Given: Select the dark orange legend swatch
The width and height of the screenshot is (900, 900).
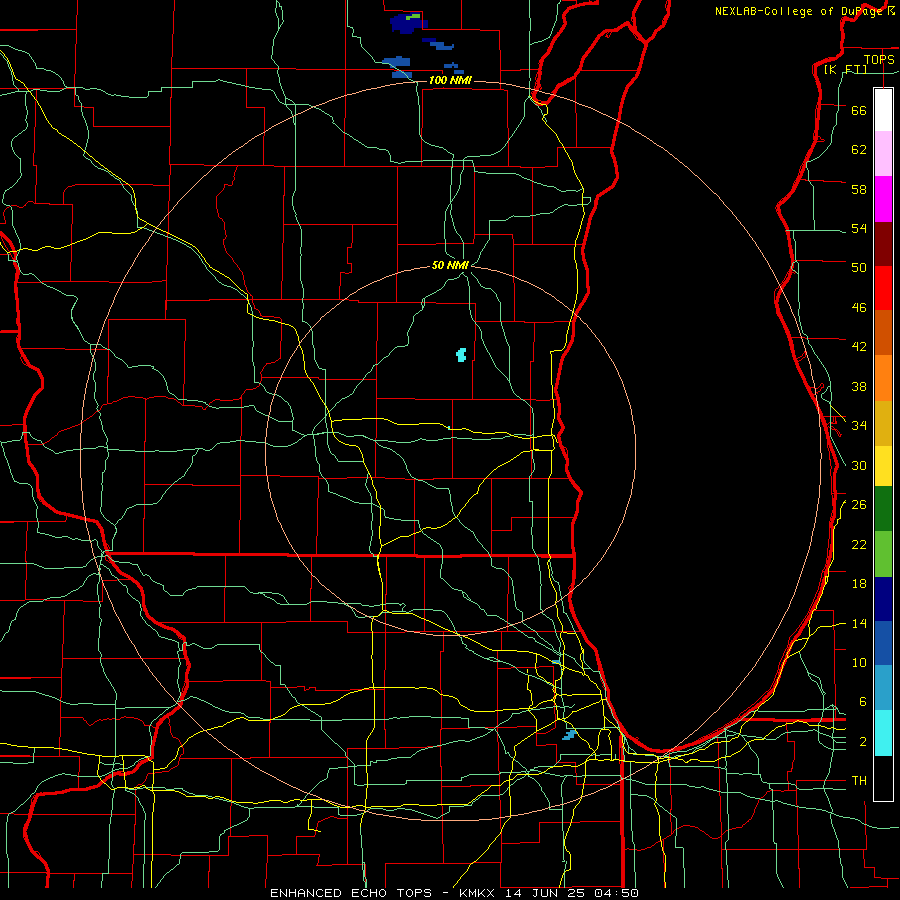Looking at the screenshot, I should 883,333.
